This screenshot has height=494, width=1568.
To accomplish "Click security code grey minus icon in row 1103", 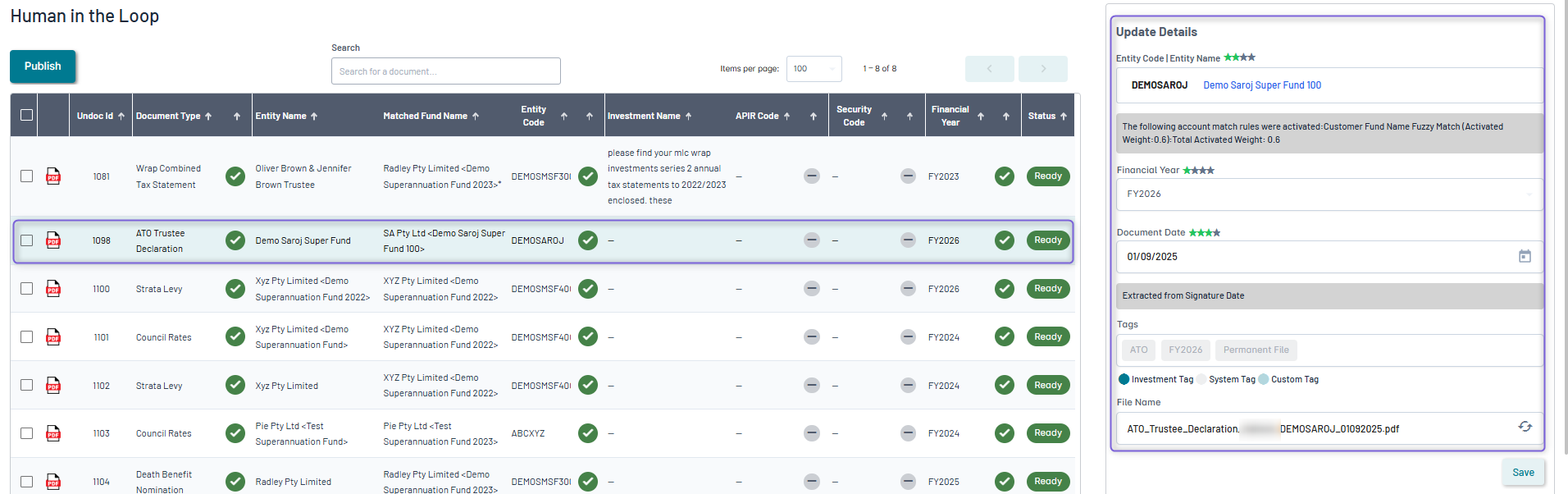I will coord(908,433).
